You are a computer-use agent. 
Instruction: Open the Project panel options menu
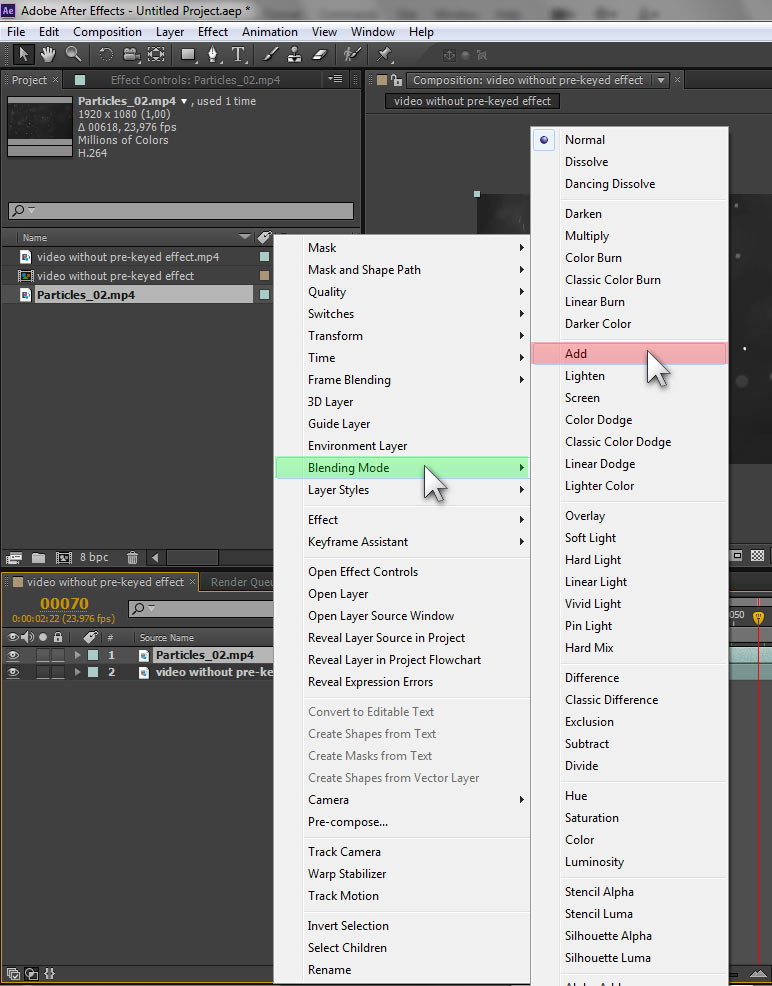[x=336, y=79]
